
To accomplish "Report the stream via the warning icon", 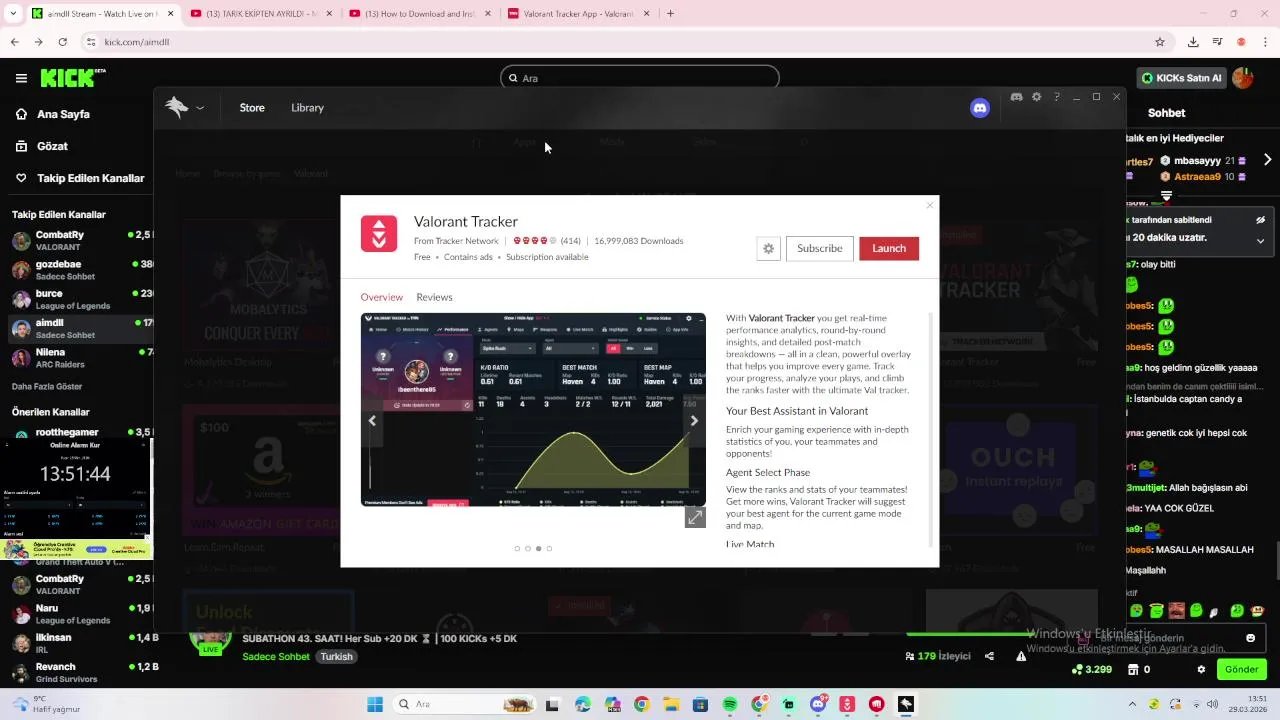I will coord(1021,657).
